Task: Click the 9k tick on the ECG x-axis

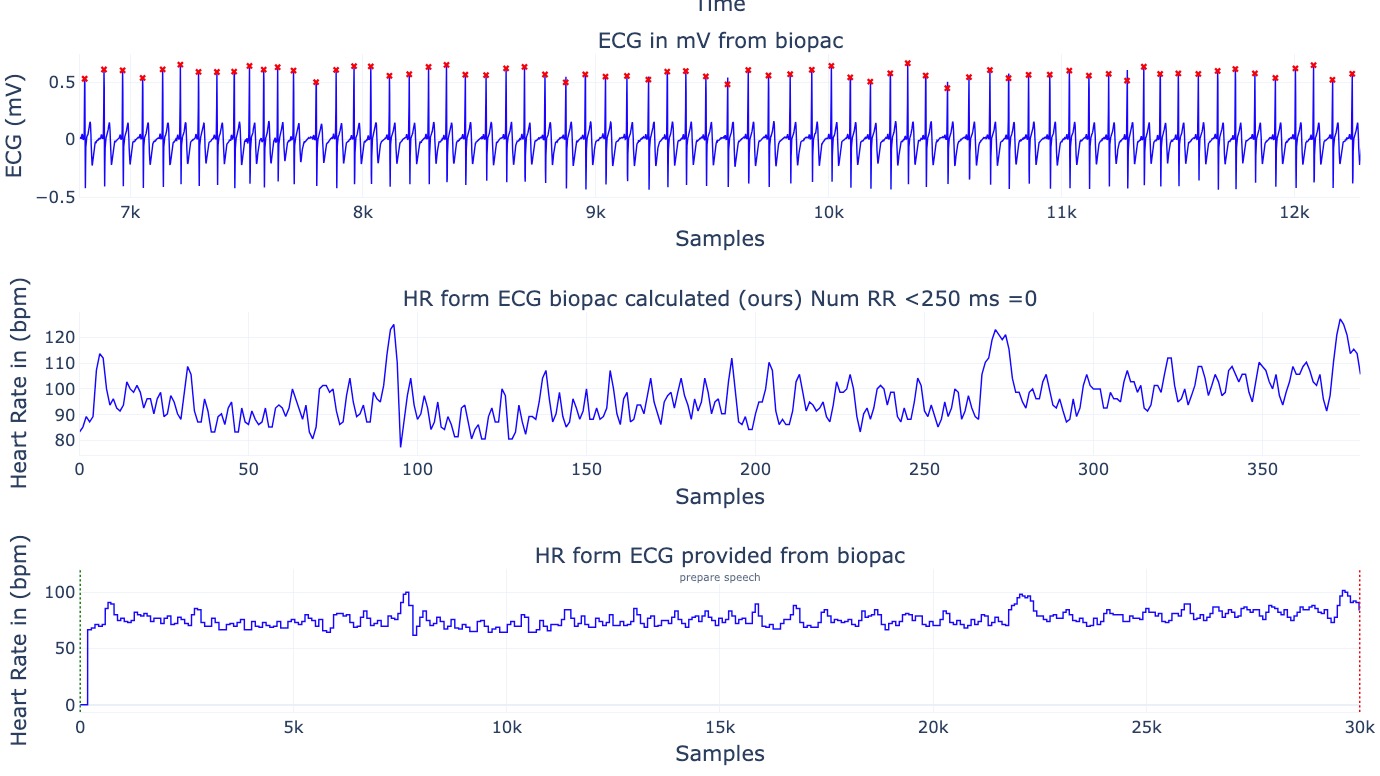Action: [x=595, y=212]
